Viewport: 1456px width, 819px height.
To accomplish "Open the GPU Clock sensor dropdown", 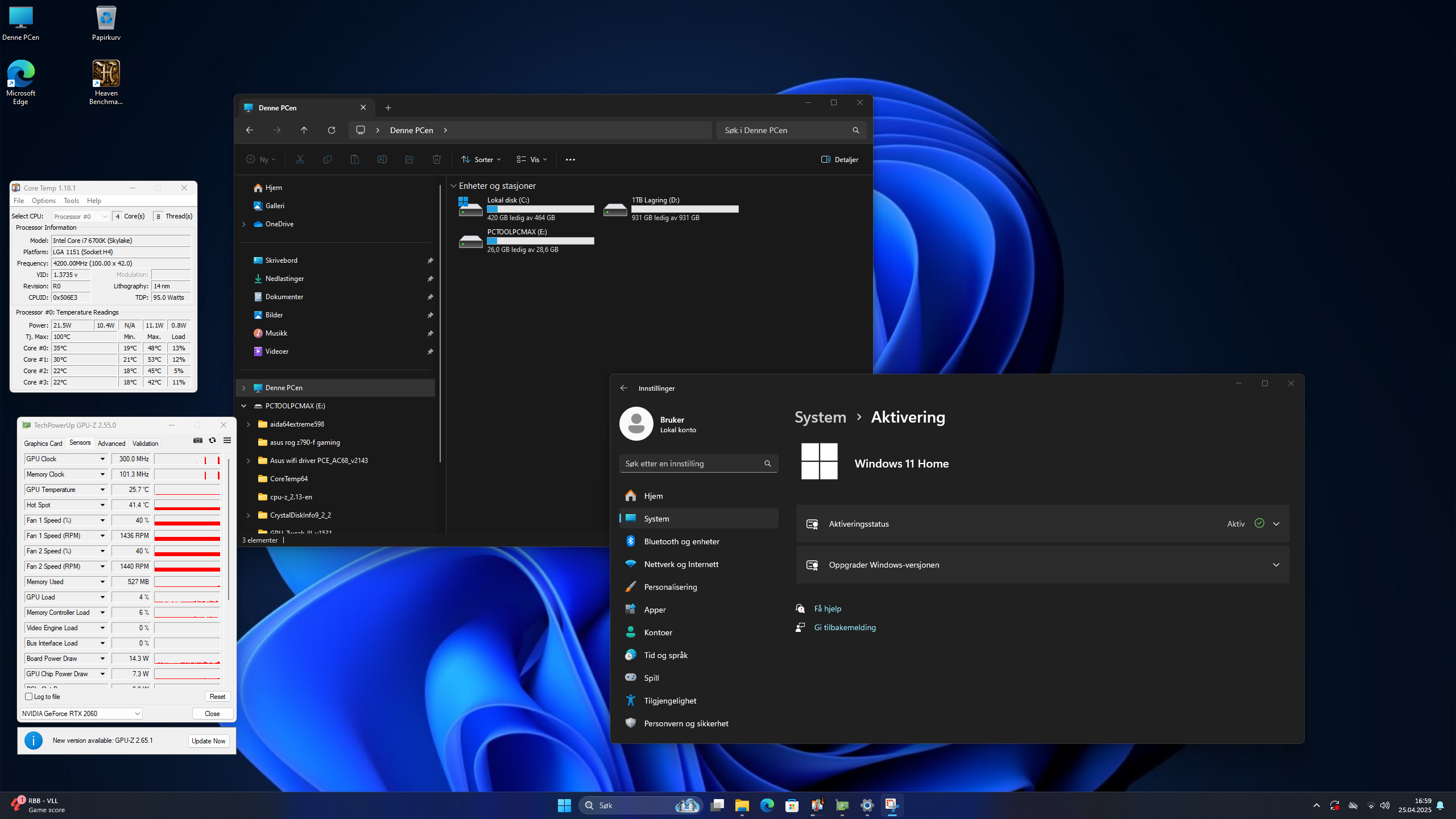I will pos(103,459).
